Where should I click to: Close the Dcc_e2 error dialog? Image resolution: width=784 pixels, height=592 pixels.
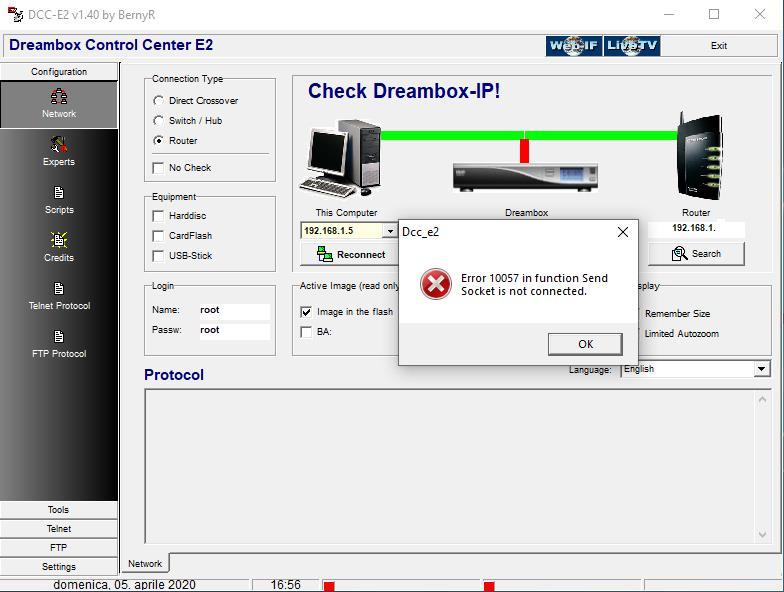coord(622,232)
